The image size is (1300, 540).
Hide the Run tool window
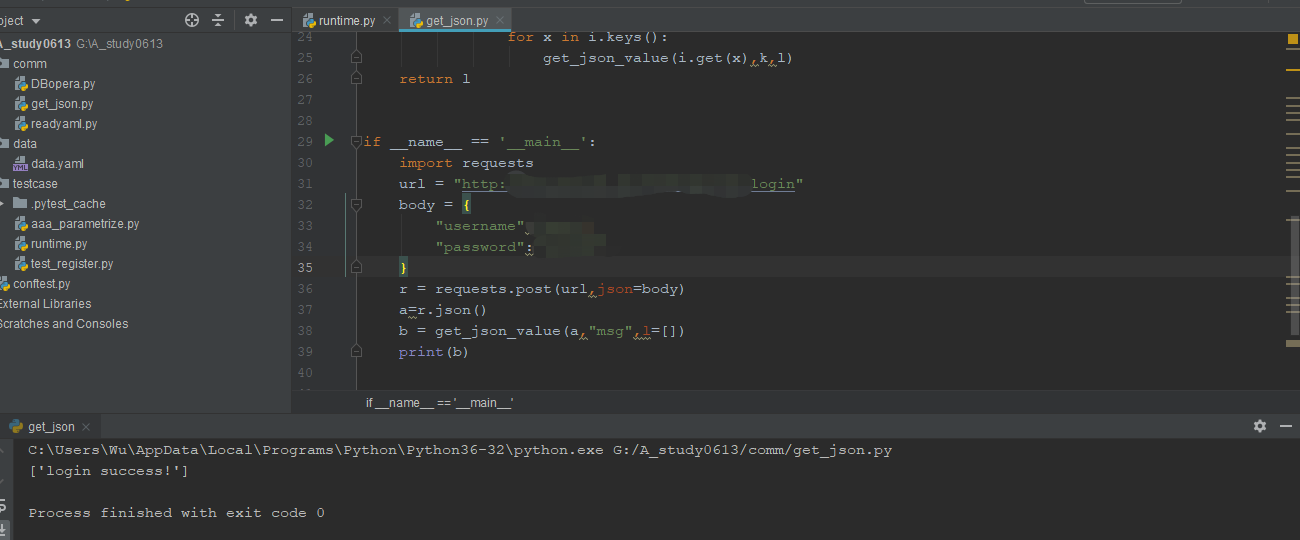coord(1286,426)
